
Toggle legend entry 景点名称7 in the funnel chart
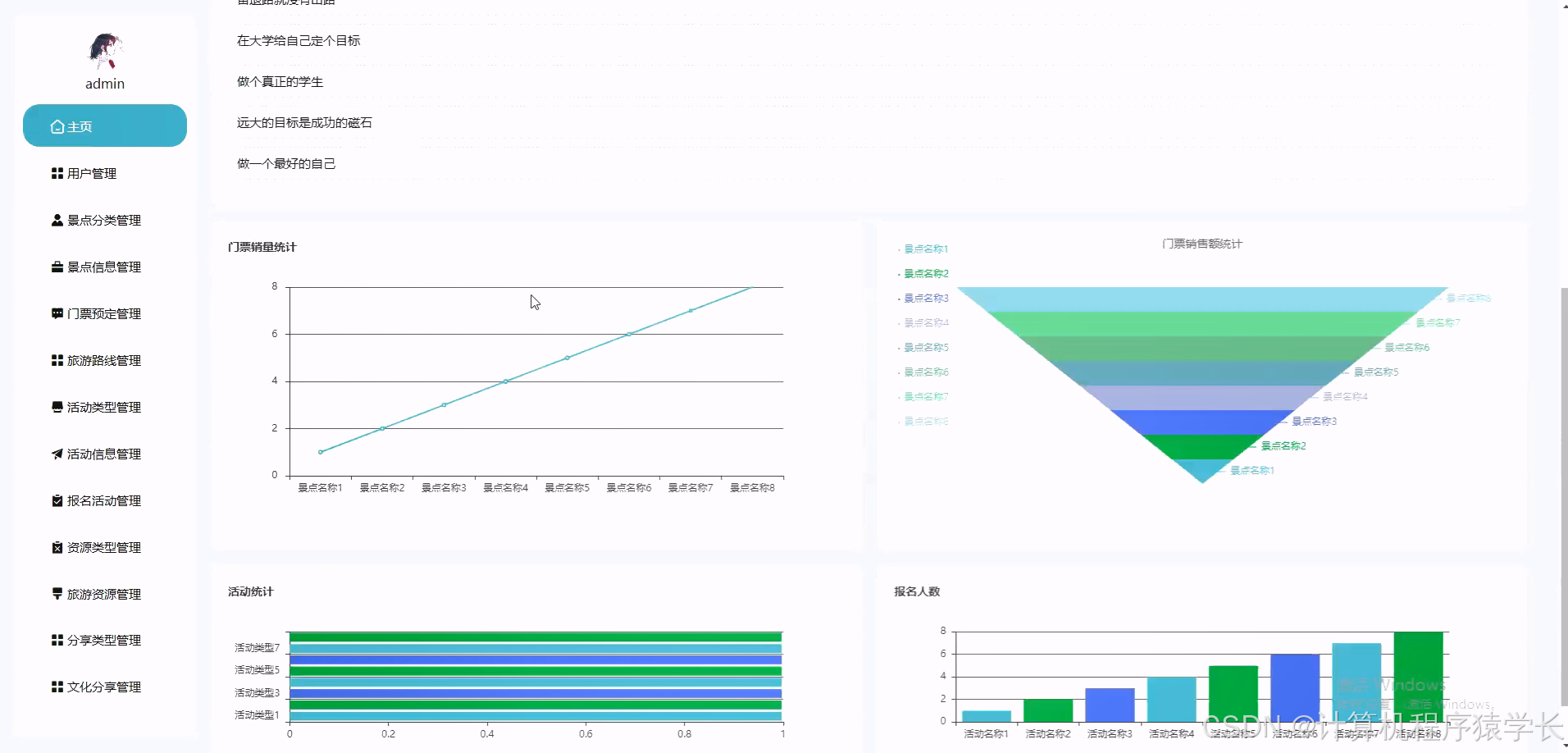point(923,396)
